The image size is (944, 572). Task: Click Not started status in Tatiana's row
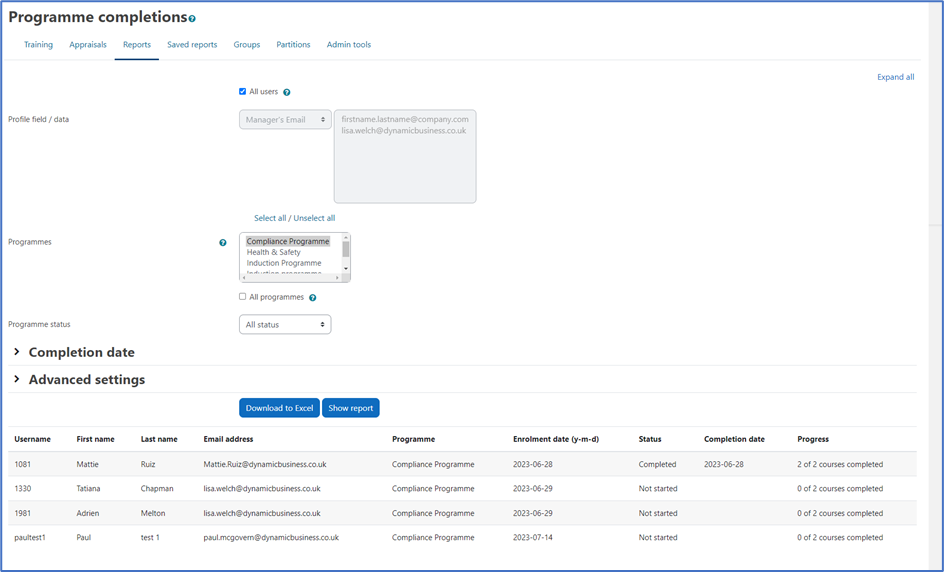(x=658, y=489)
